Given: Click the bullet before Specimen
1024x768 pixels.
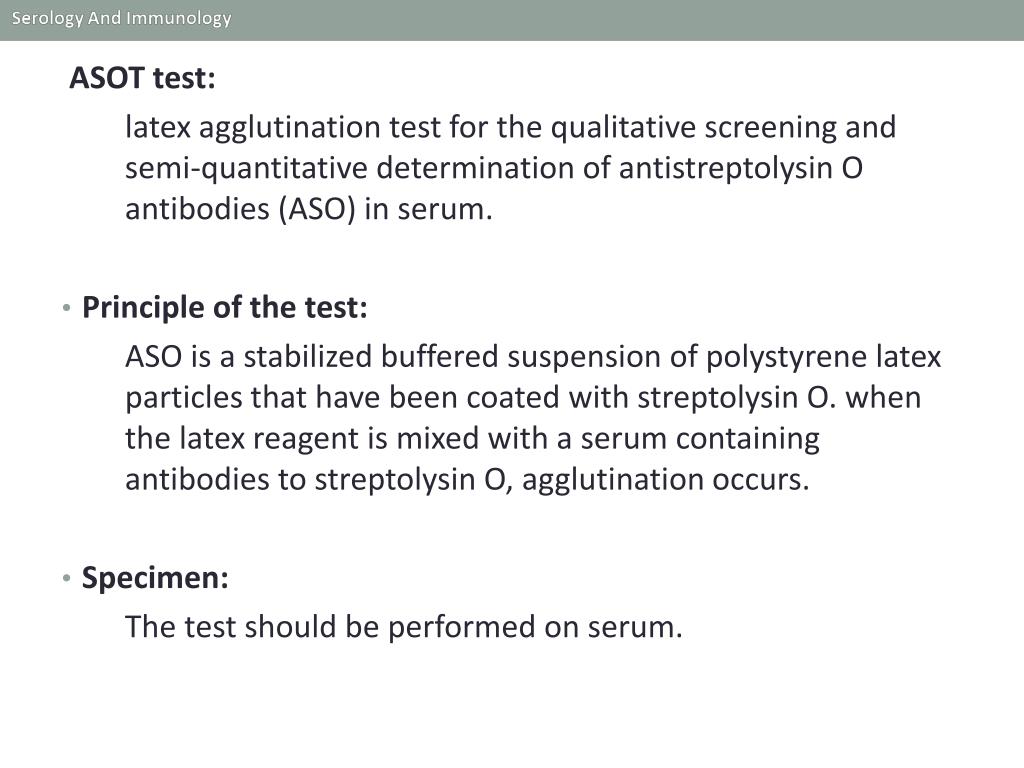Looking at the screenshot, I should [x=66, y=578].
